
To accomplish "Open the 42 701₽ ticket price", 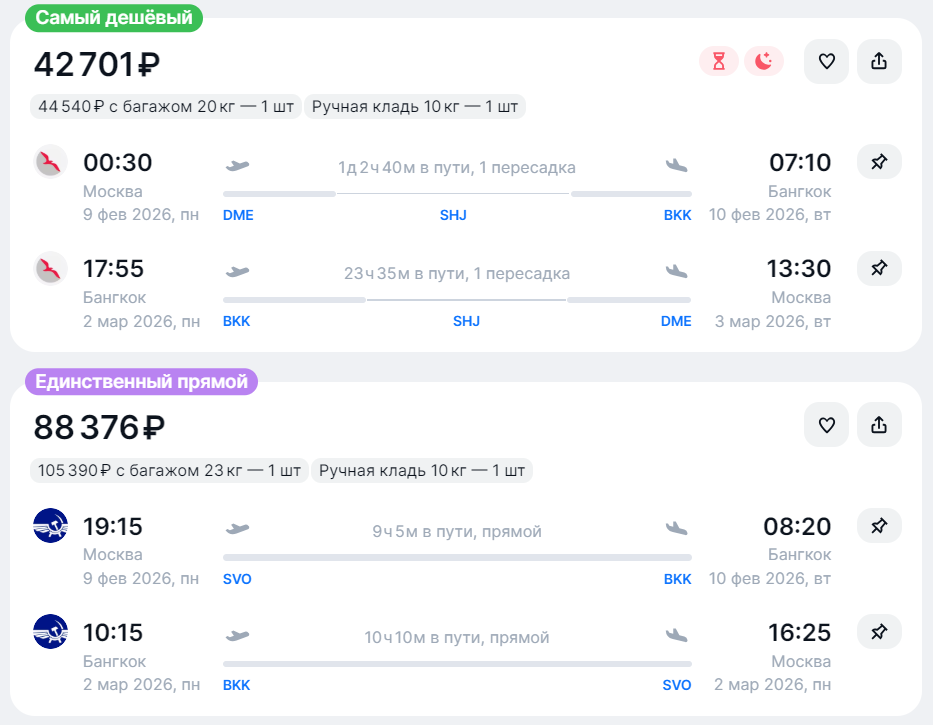I will [97, 64].
